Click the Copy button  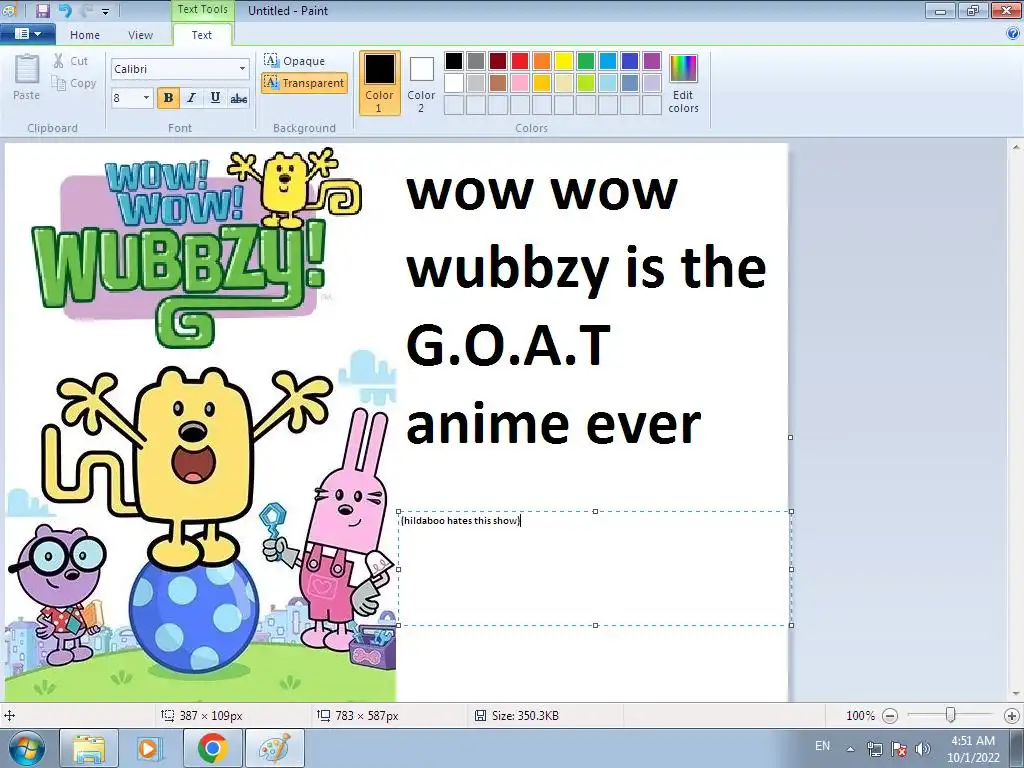74,83
